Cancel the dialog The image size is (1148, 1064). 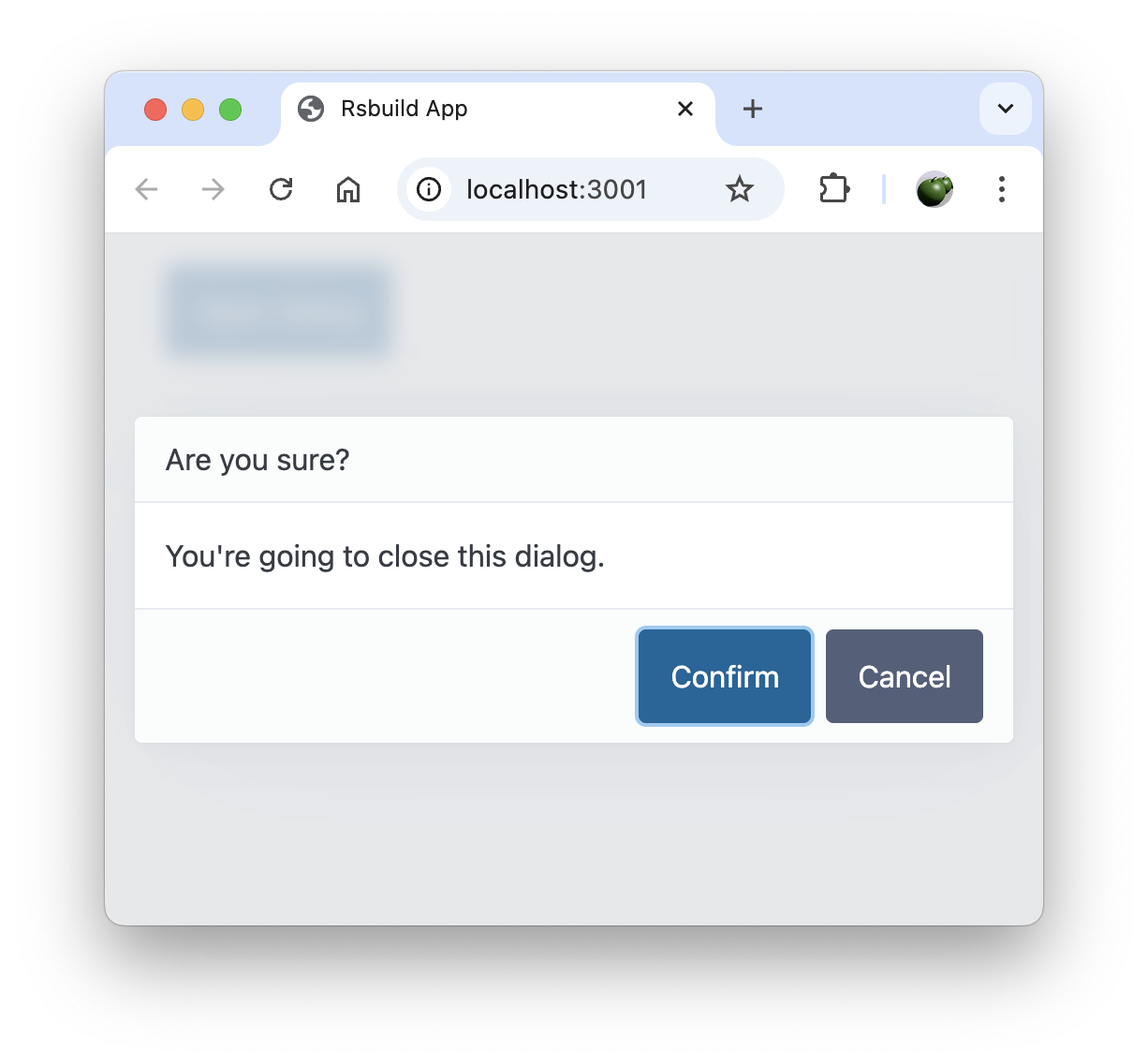(905, 676)
